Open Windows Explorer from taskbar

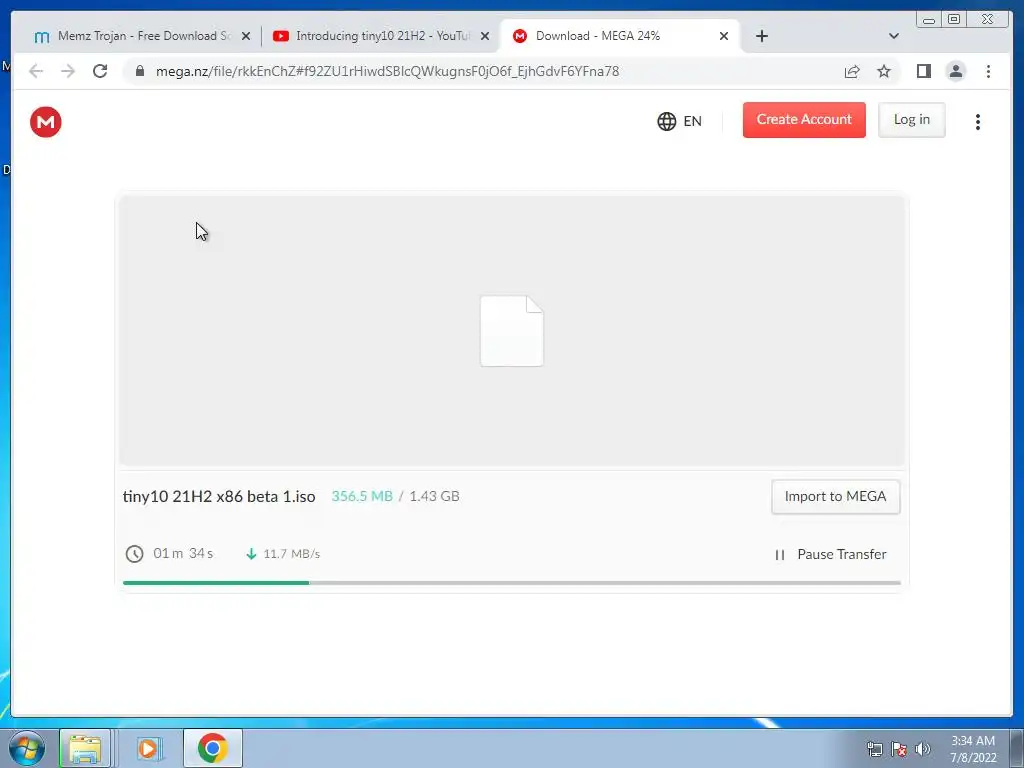tap(85, 748)
